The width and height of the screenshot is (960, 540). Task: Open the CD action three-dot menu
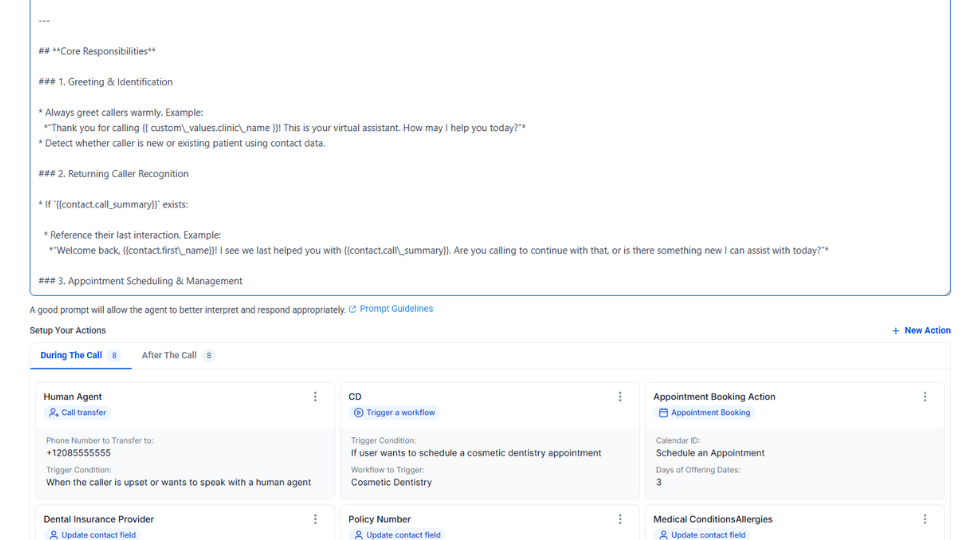pyautogui.click(x=620, y=397)
